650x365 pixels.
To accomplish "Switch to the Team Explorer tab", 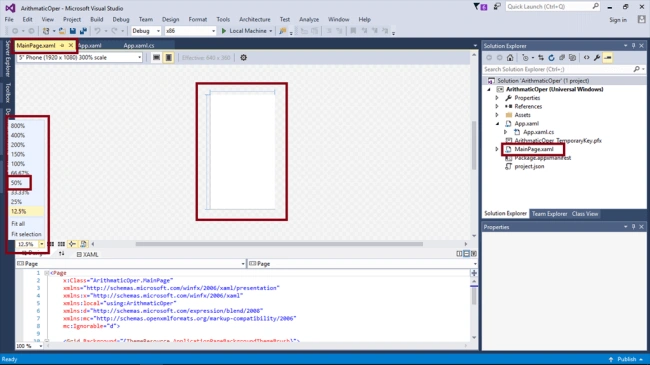I will 549,214.
